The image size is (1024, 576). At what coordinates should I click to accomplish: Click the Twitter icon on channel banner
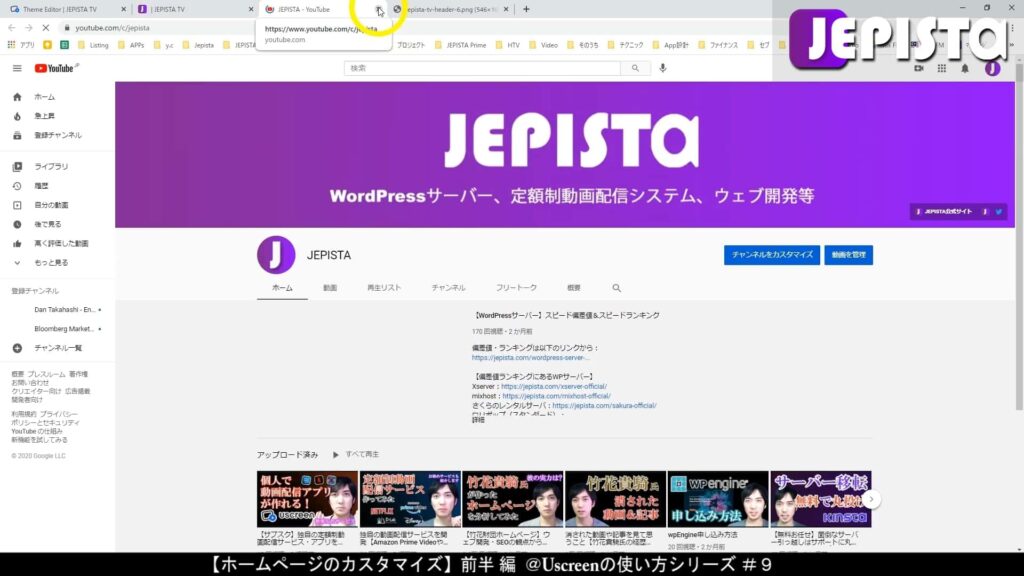(x=999, y=212)
